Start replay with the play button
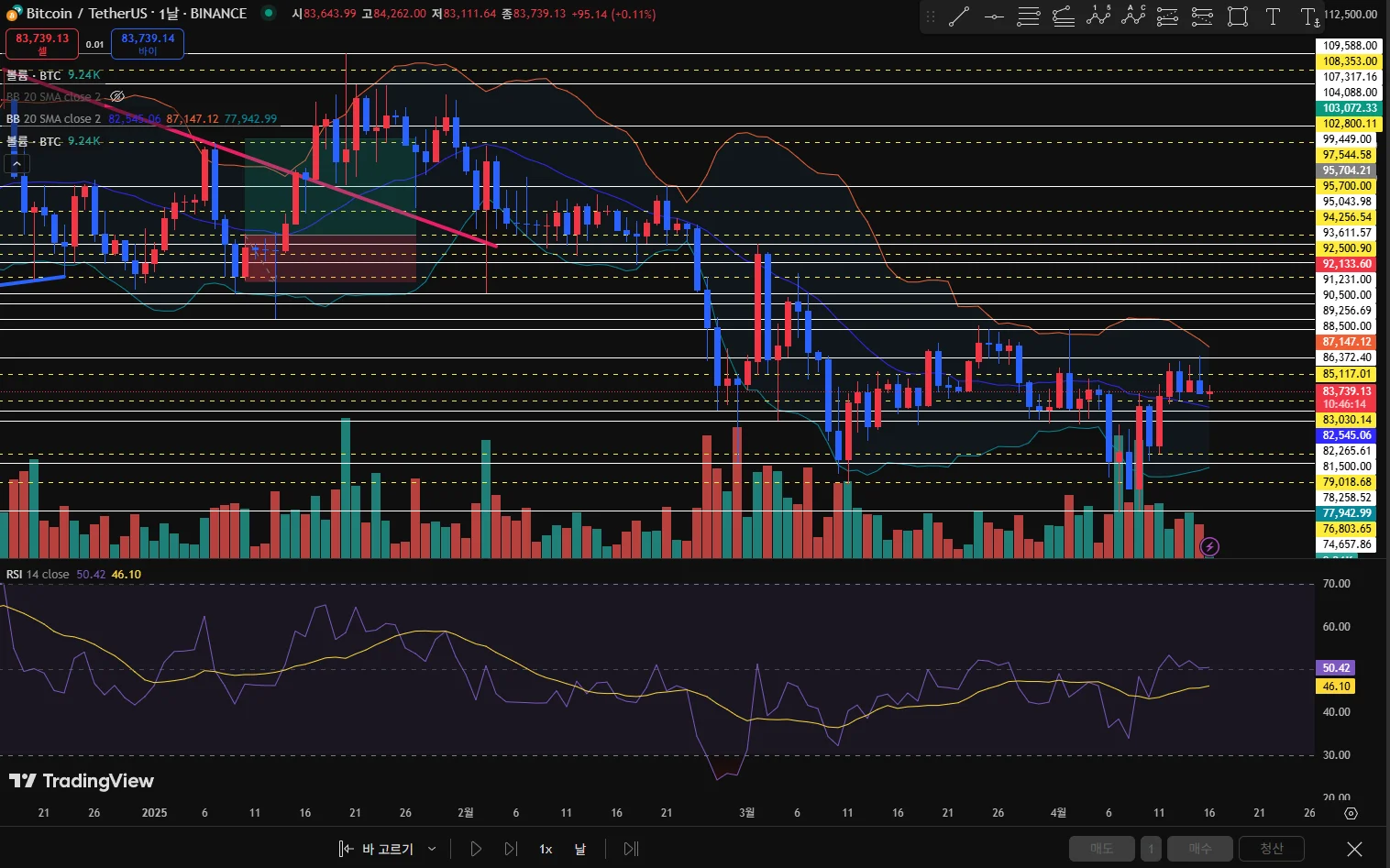Viewport: 1390px width, 868px height. (476, 849)
